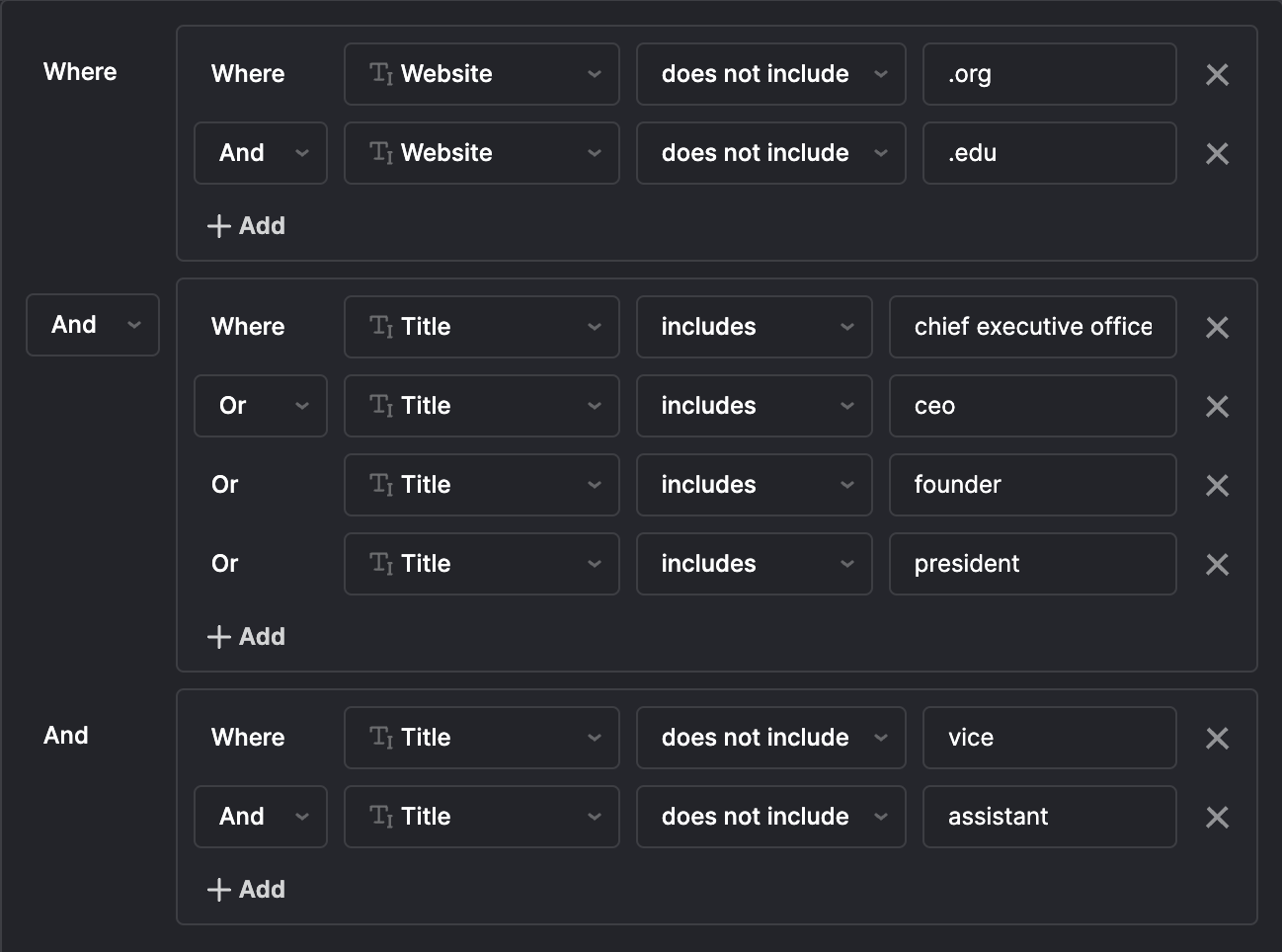The width and height of the screenshot is (1282, 952).
Task: Delete the assistant title exclusion row
Action: [x=1217, y=818]
